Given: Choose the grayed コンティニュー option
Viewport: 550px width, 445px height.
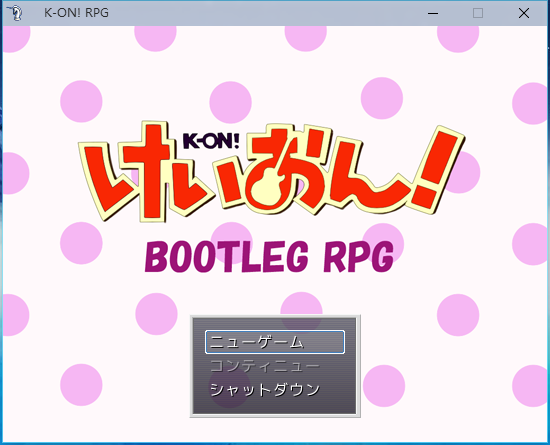Looking at the screenshot, I should [265, 366].
